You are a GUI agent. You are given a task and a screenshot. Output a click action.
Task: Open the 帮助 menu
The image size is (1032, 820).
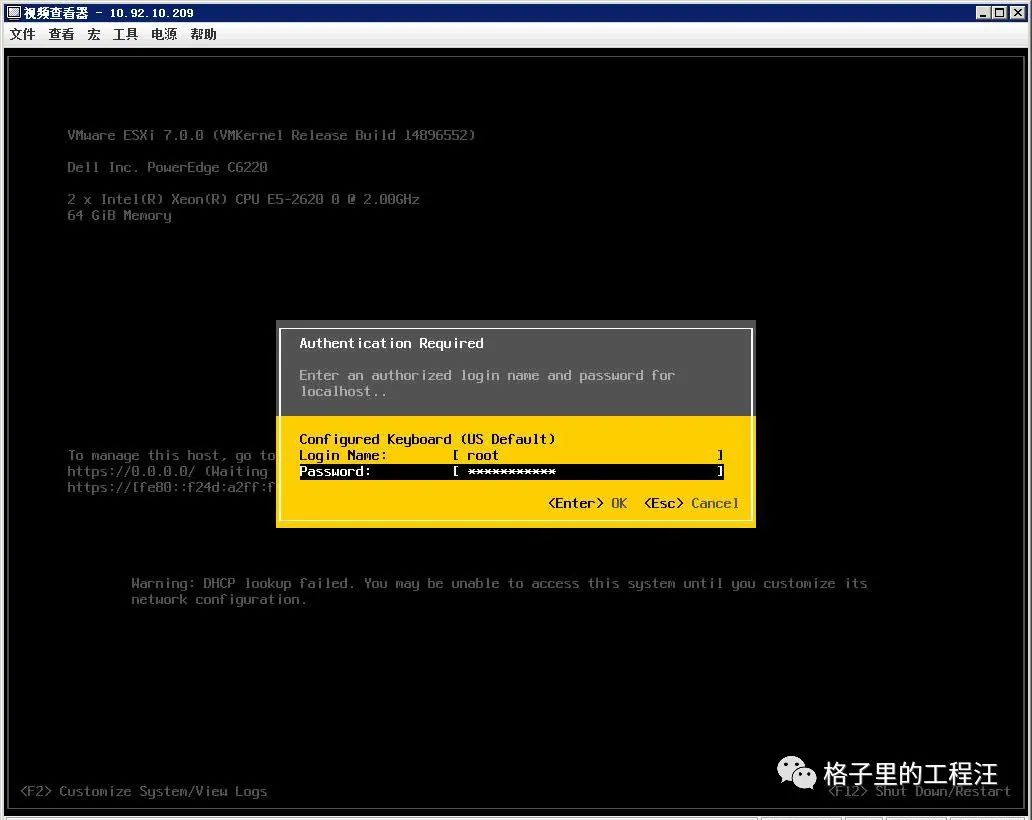coord(203,34)
